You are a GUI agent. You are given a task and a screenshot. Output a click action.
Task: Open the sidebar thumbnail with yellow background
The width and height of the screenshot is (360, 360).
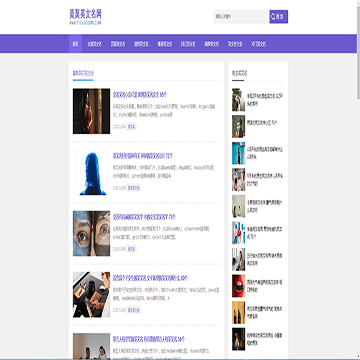[238, 313]
